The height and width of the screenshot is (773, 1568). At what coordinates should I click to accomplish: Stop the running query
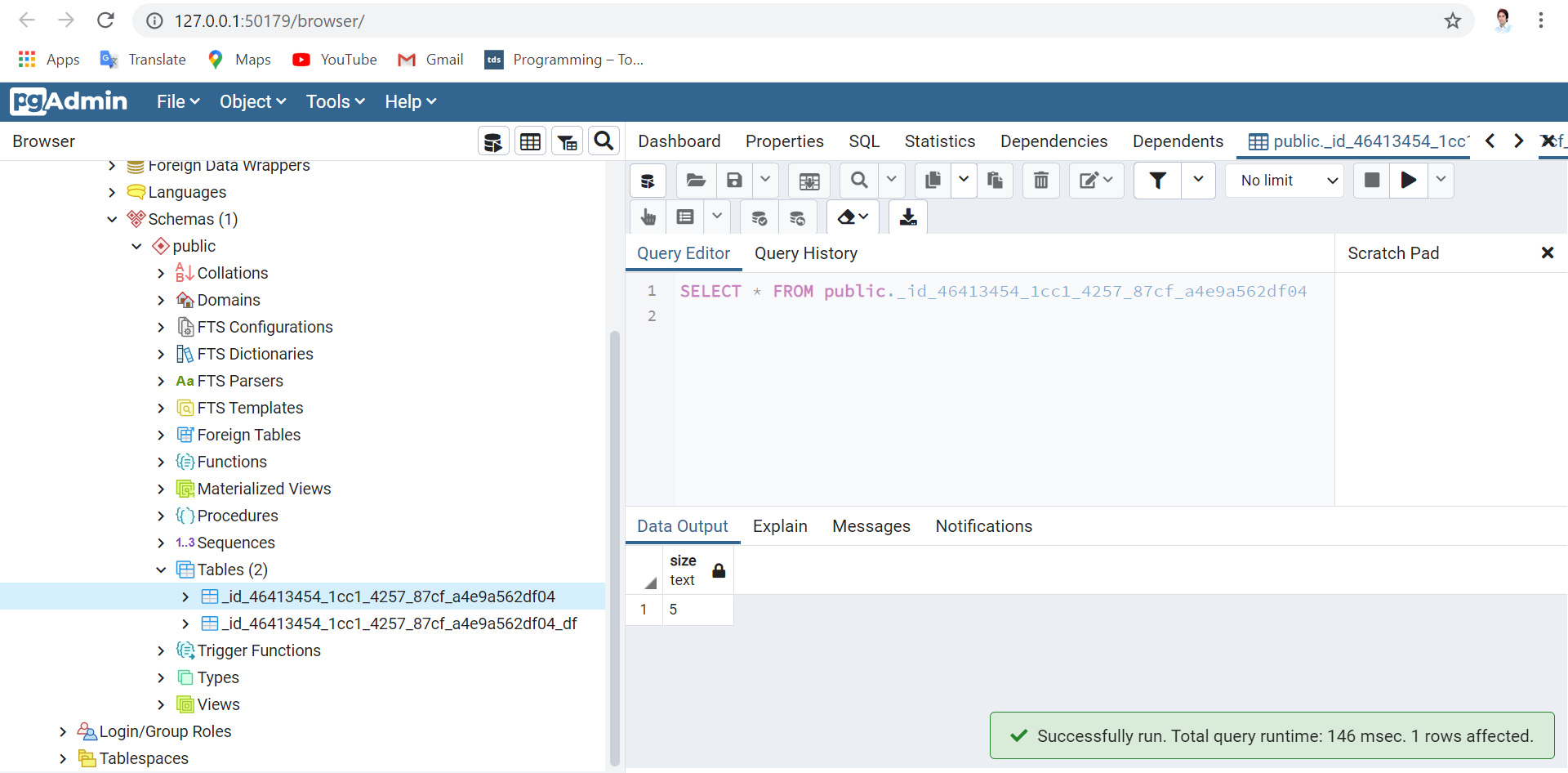(1371, 180)
